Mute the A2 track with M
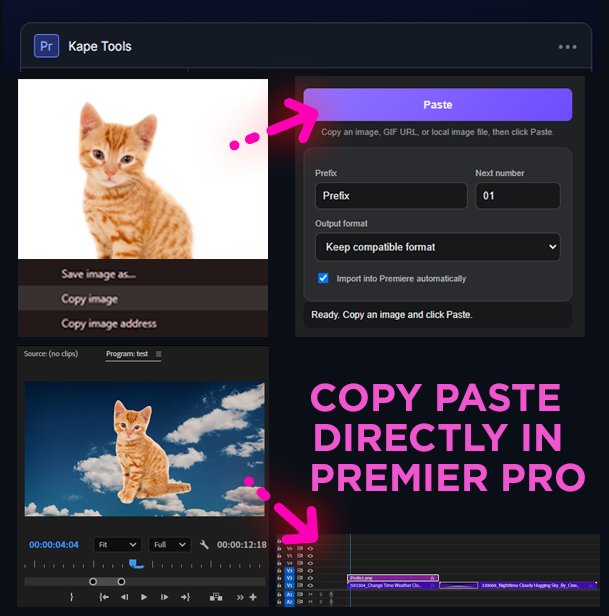Viewport: 609px width, 616px height. [x=310, y=602]
